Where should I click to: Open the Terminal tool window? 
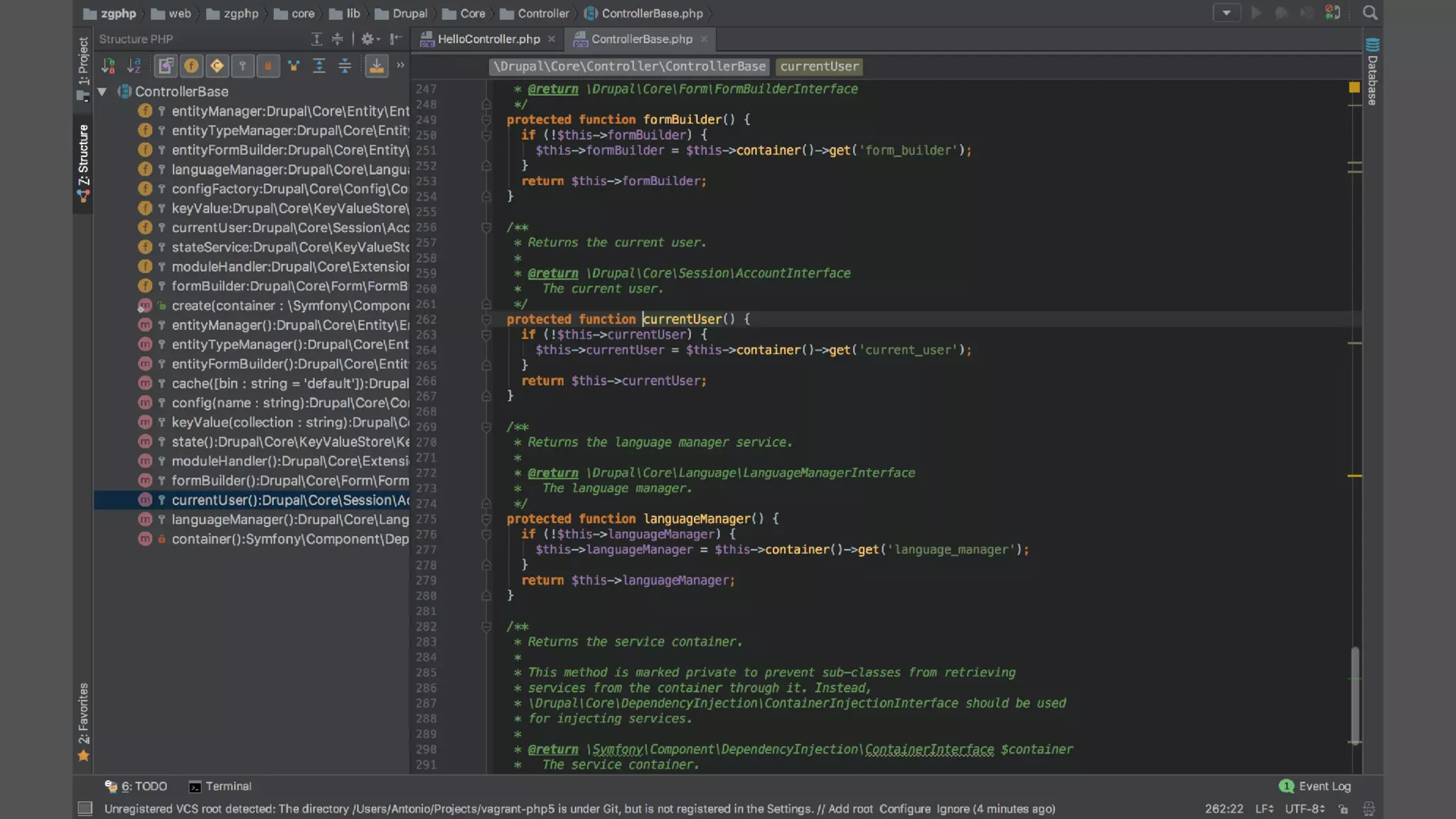220,786
